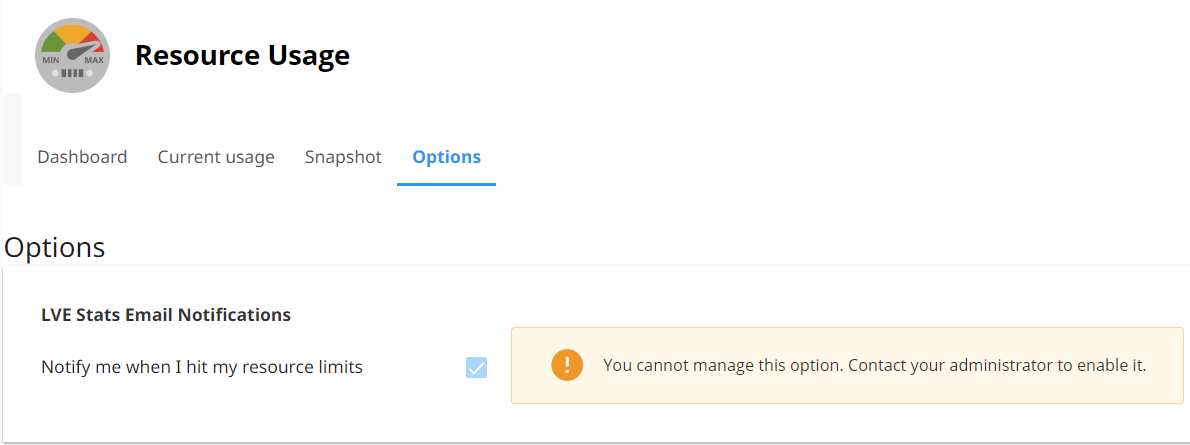Viewport: 1190px width, 445px height.
Task: Click the grey side panel handle at left edge
Action: coord(10,140)
